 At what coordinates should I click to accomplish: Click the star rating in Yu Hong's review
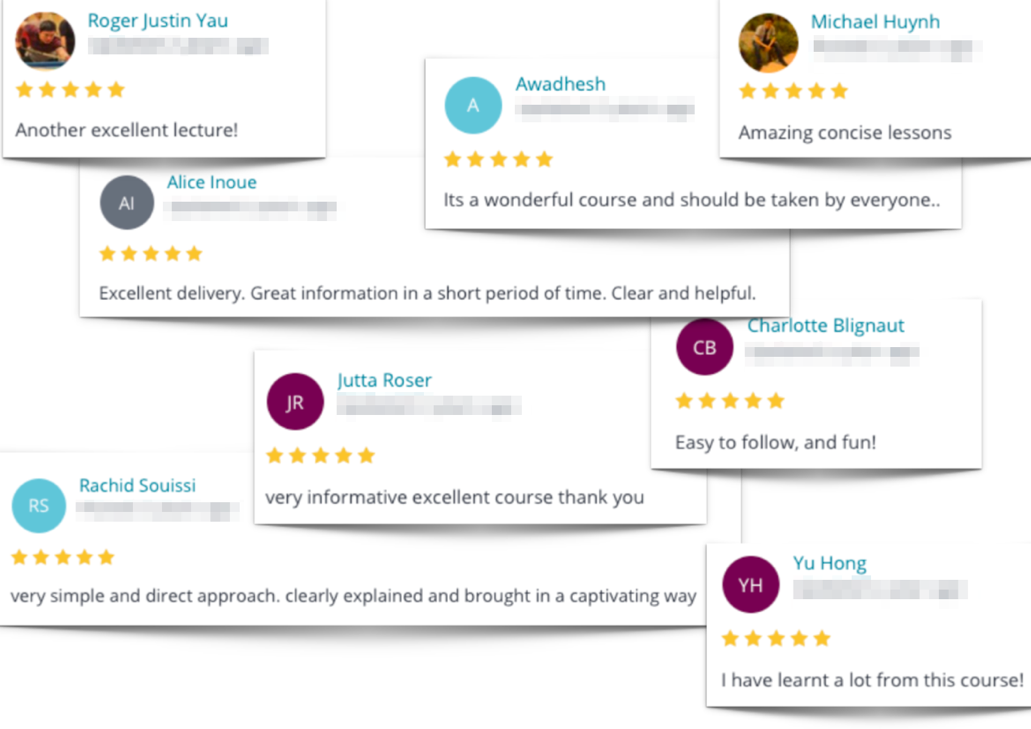coord(776,638)
